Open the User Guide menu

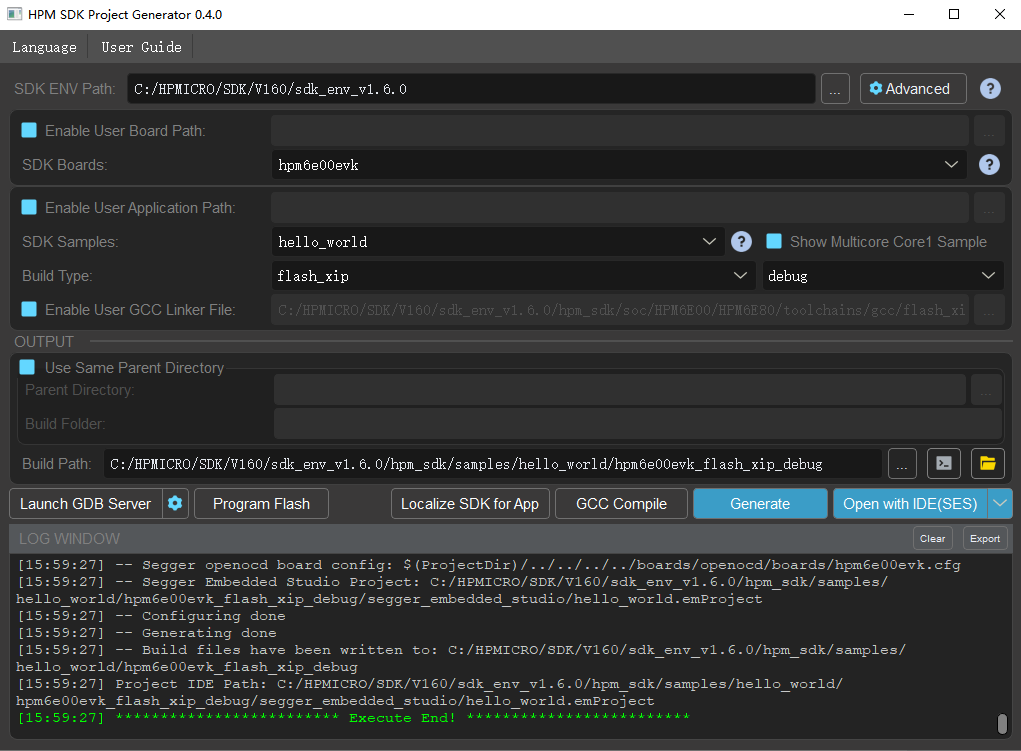coord(141,47)
